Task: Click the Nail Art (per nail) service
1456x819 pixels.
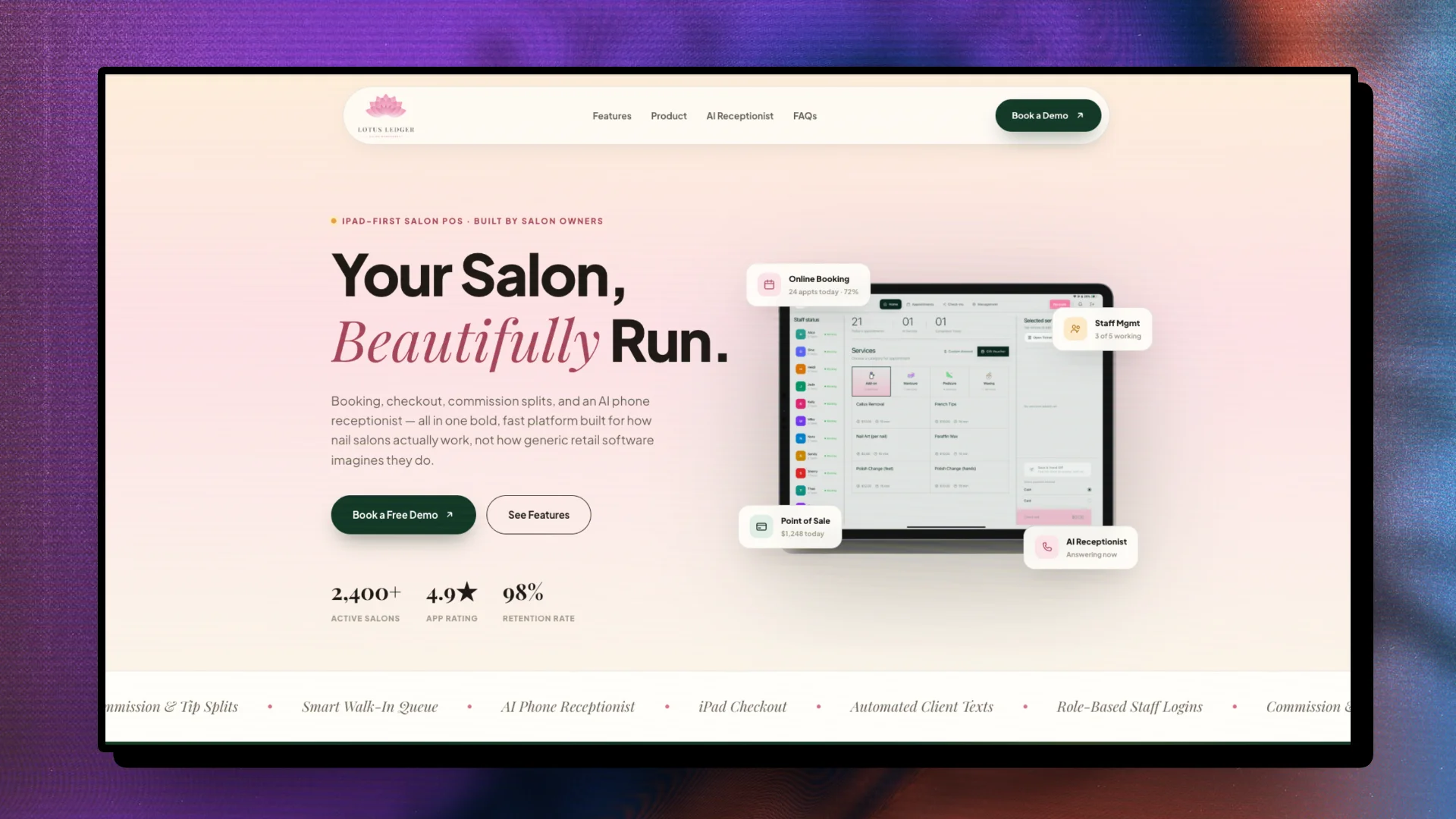Action: [891, 445]
